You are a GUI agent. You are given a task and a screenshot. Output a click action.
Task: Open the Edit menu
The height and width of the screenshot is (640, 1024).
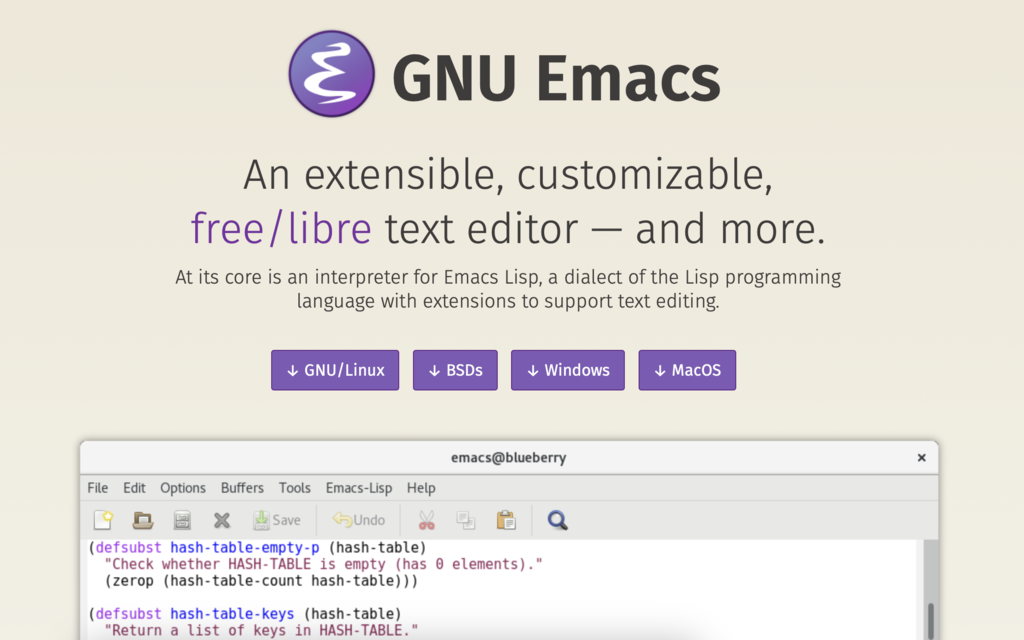click(133, 488)
